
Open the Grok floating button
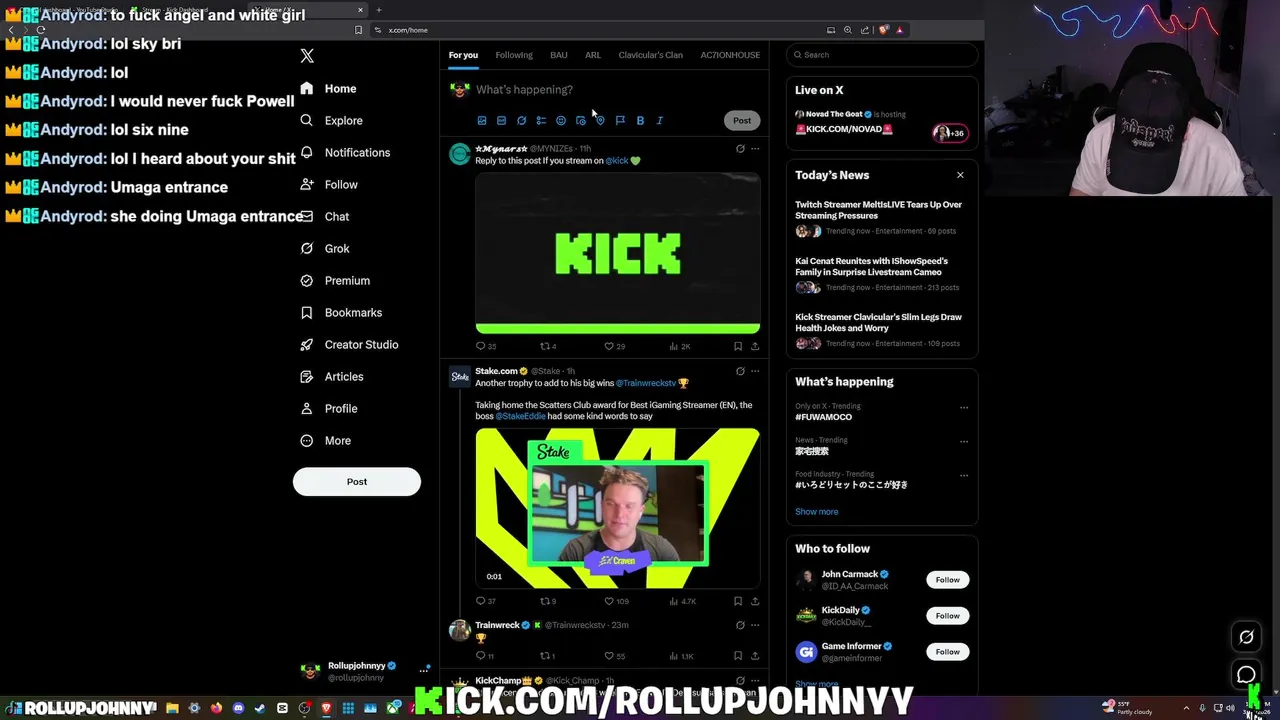[1246, 637]
